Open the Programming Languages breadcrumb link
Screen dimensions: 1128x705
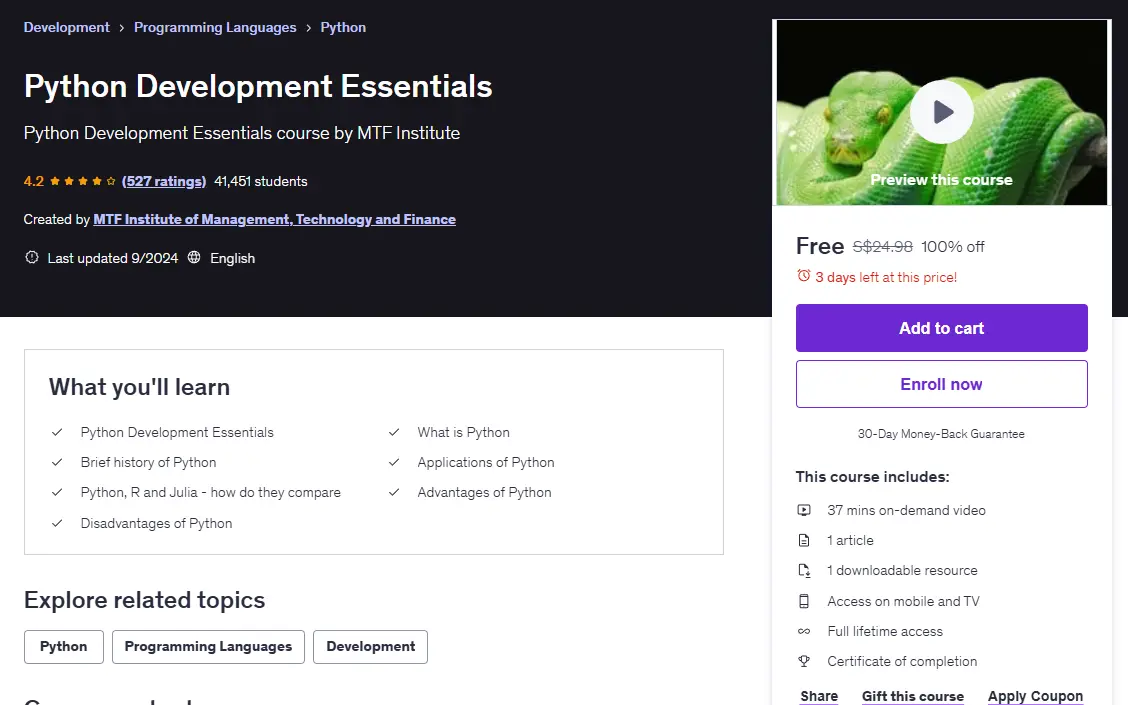point(215,27)
